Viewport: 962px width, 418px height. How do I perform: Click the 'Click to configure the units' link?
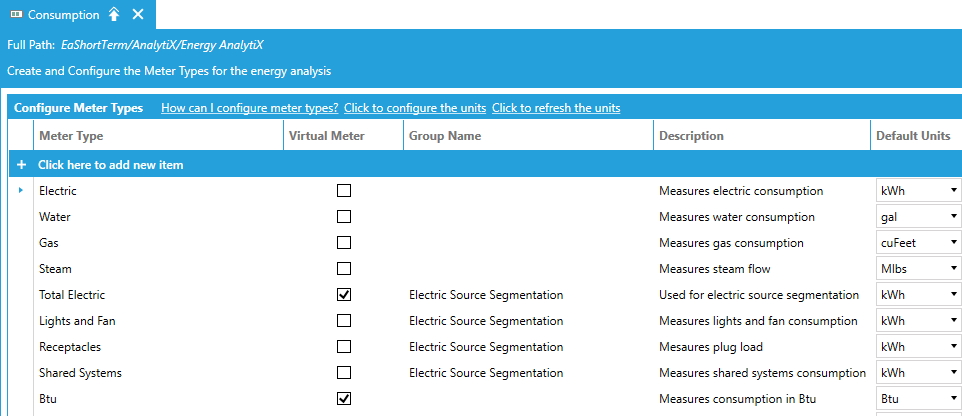click(415, 108)
